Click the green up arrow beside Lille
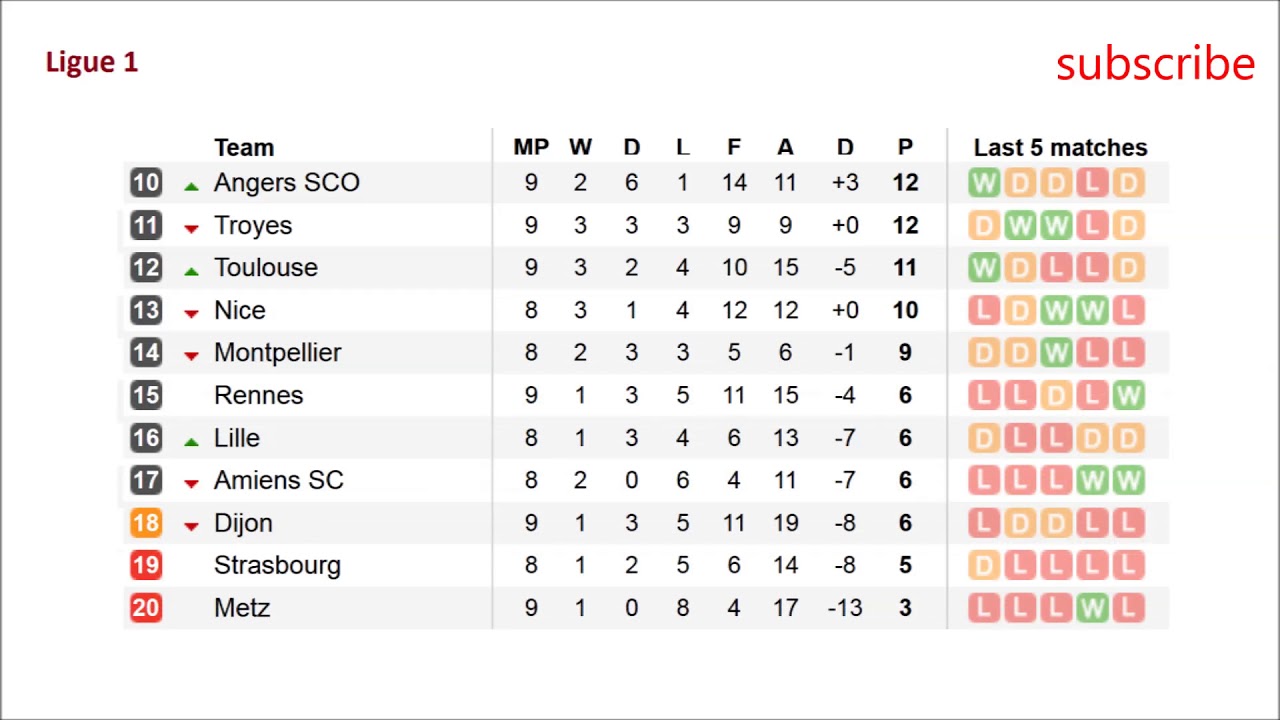This screenshot has width=1280, height=720. (x=191, y=441)
